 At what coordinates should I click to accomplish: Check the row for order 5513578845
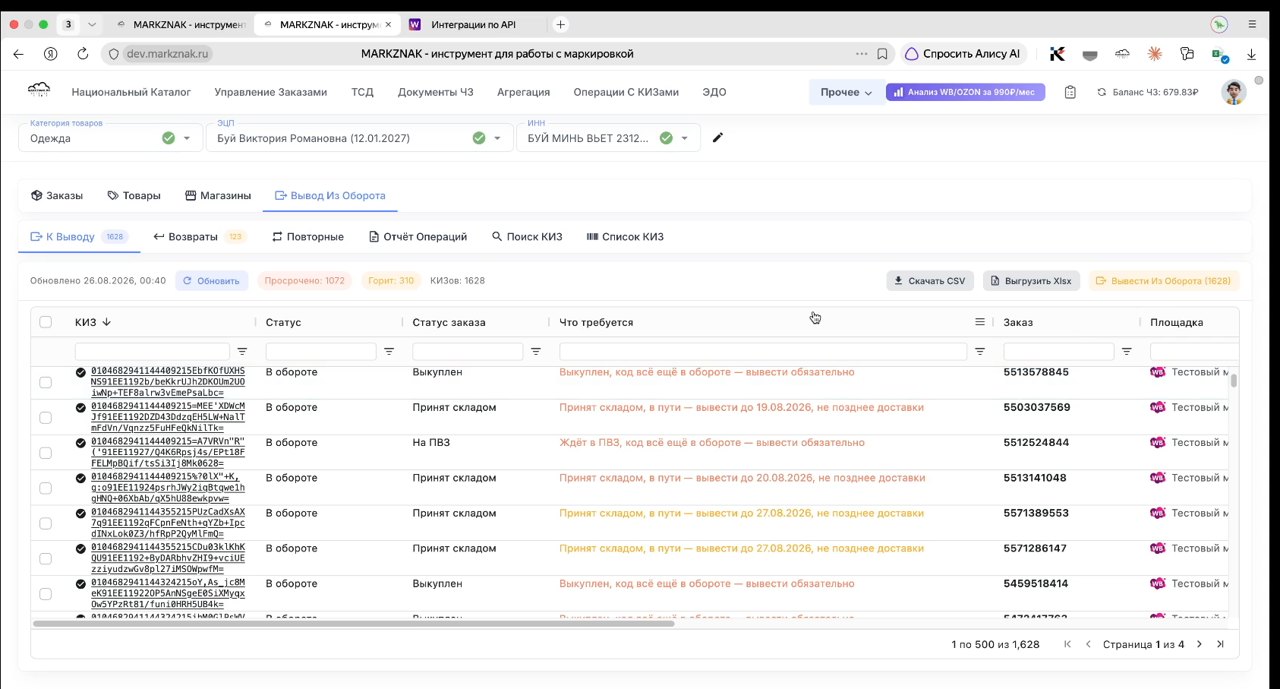[45, 382]
